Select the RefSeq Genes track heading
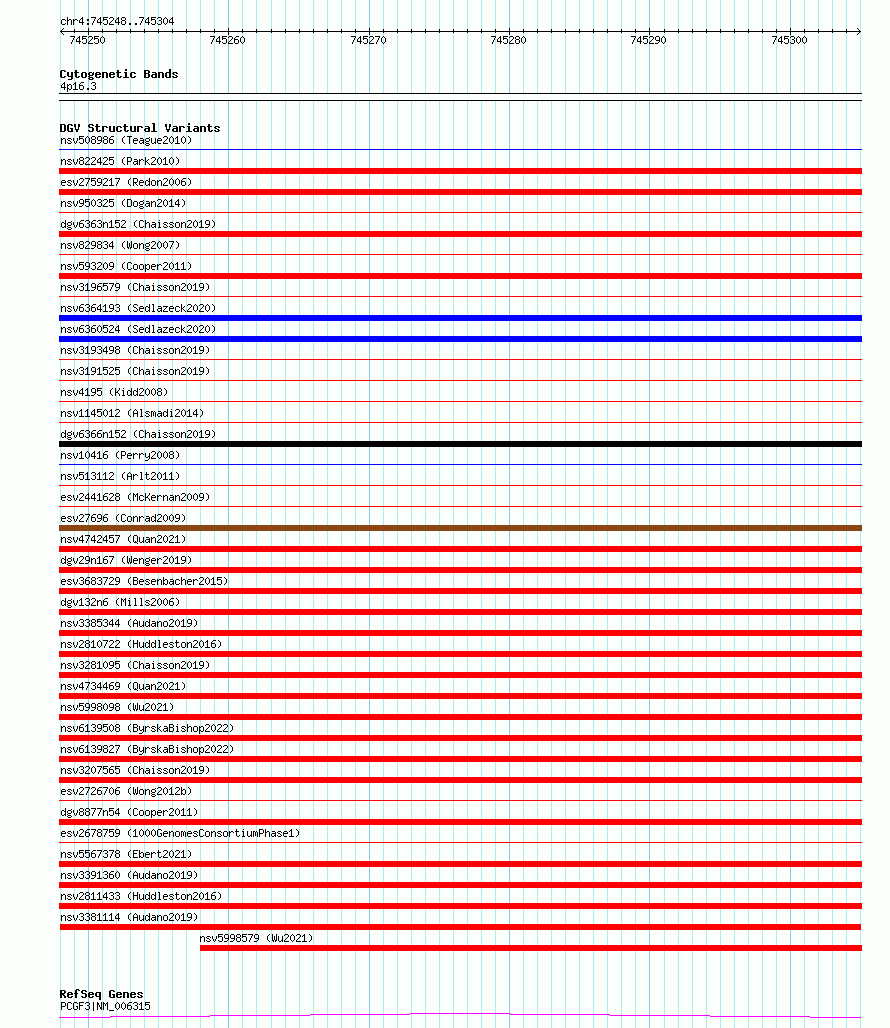The height and width of the screenshot is (1028, 890). 102,994
